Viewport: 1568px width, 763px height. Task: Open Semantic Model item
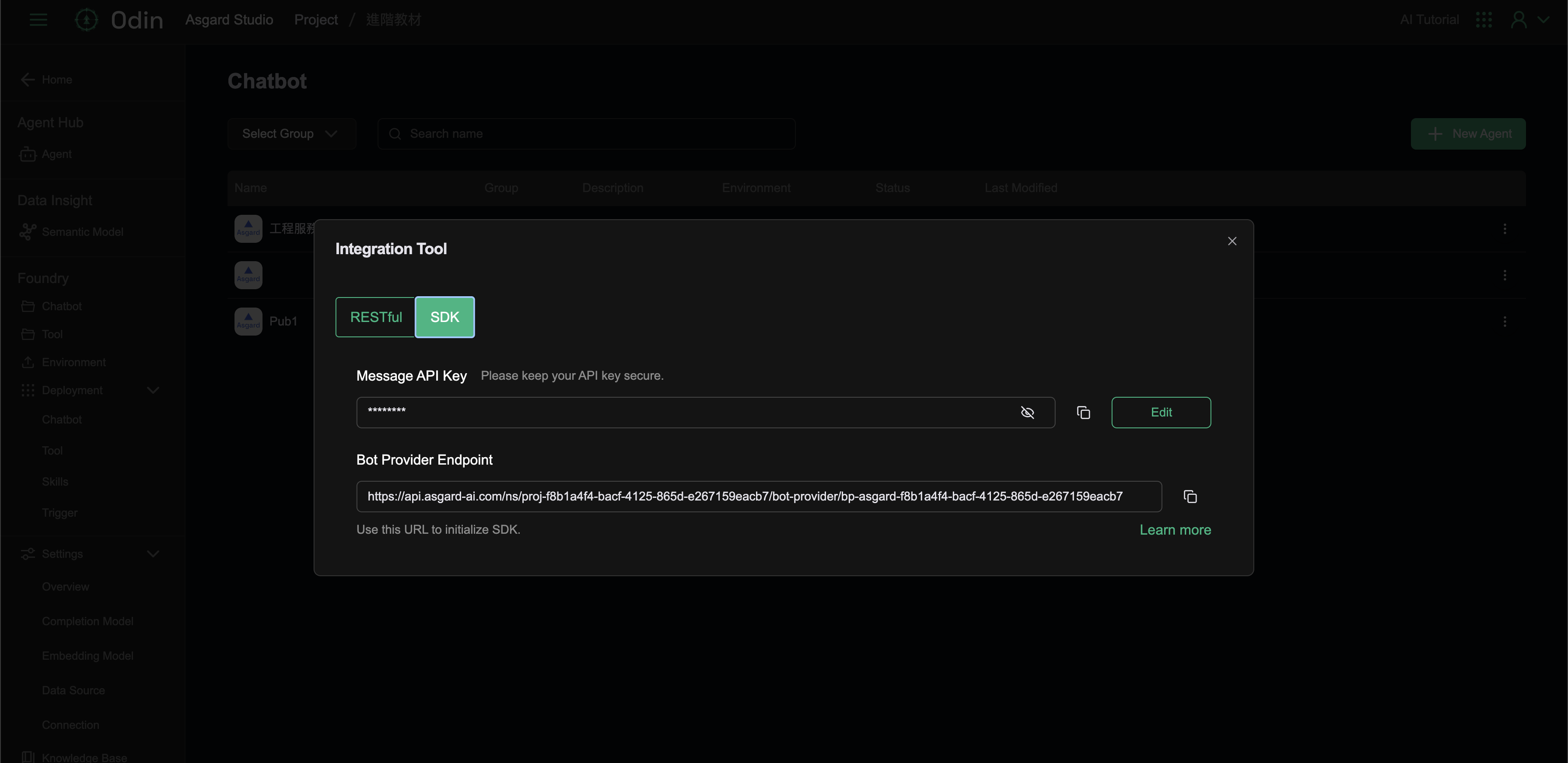pyautogui.click(x=82, y=232)
